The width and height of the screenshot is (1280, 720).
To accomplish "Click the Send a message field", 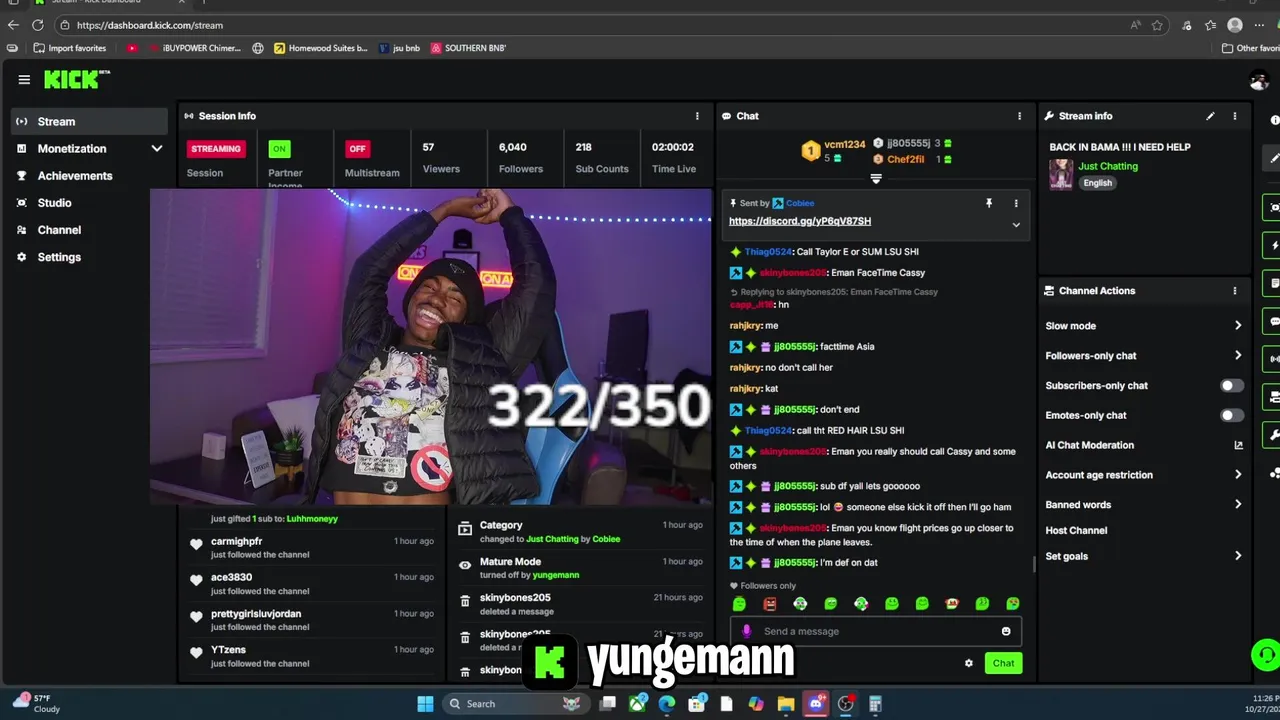I will tap(875, 631).
